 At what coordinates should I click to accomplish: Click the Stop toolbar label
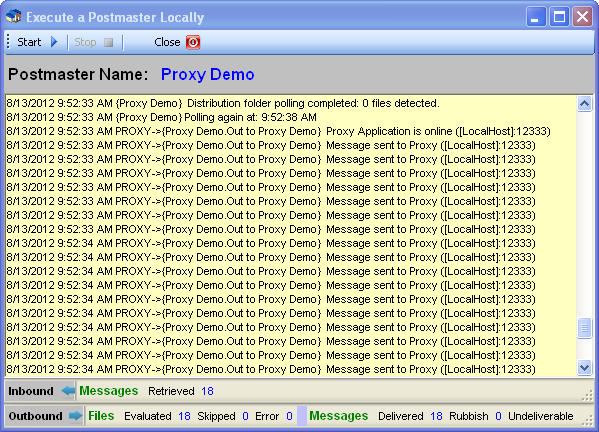tap(85, 42)
